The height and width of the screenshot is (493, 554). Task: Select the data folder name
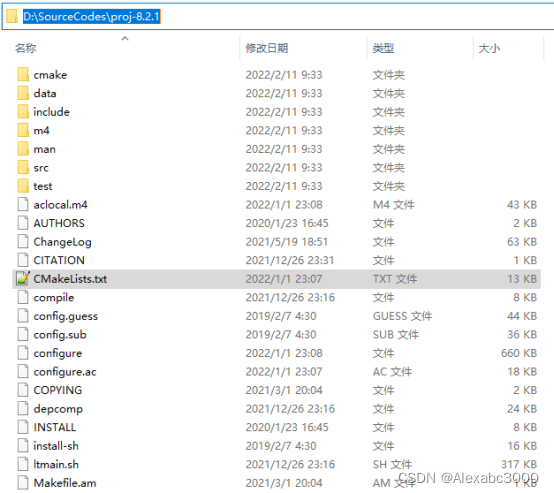45,93
